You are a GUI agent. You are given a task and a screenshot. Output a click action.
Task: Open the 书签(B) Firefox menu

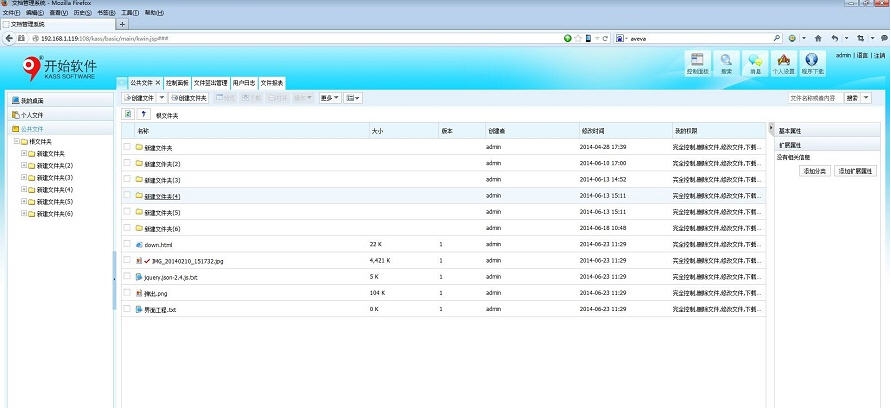(x=106, y=13)
